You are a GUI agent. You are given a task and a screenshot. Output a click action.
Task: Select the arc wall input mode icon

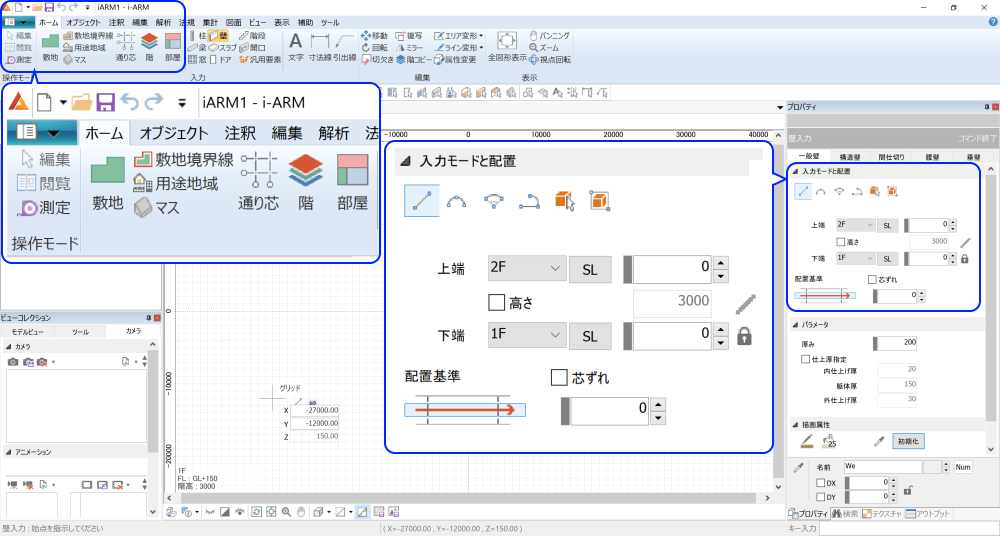coord(821,191)
